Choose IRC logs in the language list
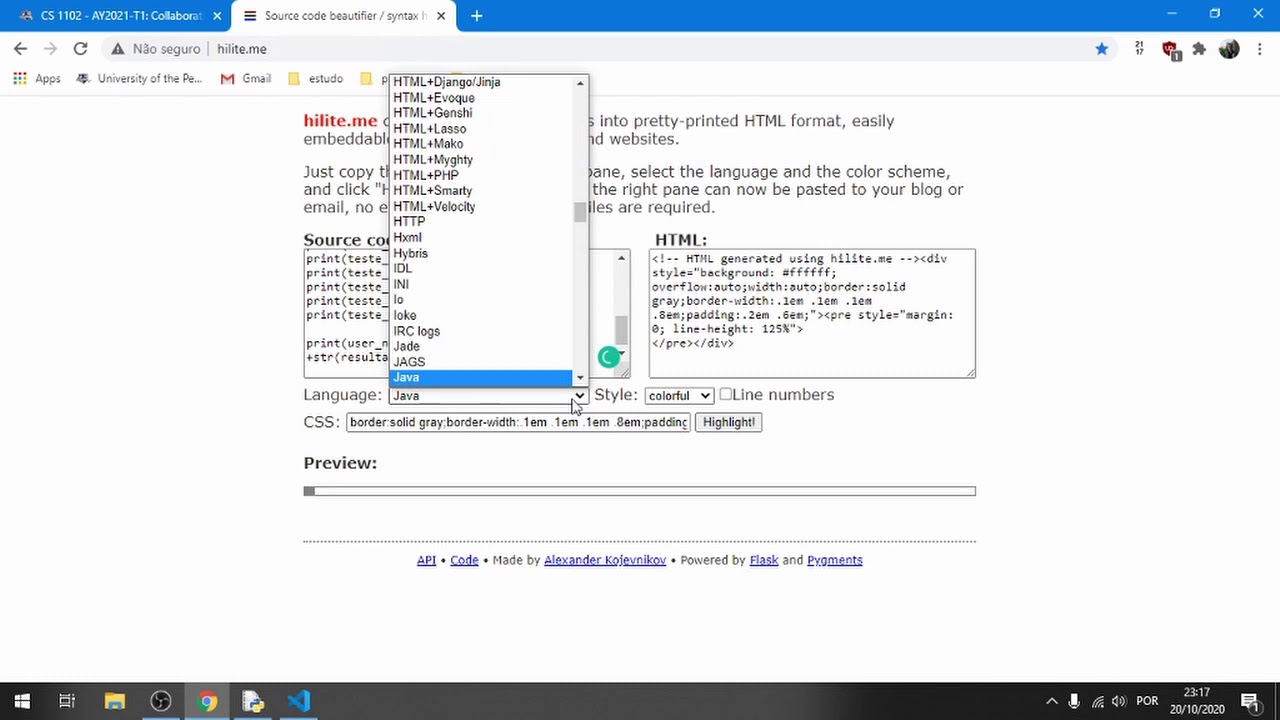This screenshot has width=1280, height=720. [481, 331]
